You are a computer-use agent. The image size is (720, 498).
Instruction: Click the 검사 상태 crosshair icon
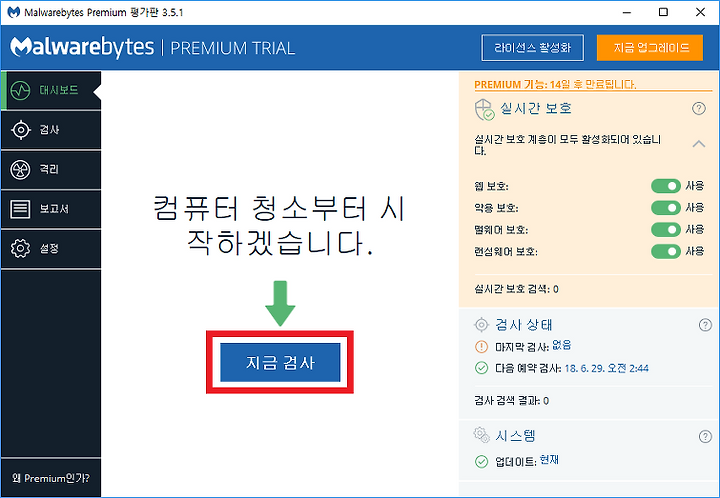481,325
